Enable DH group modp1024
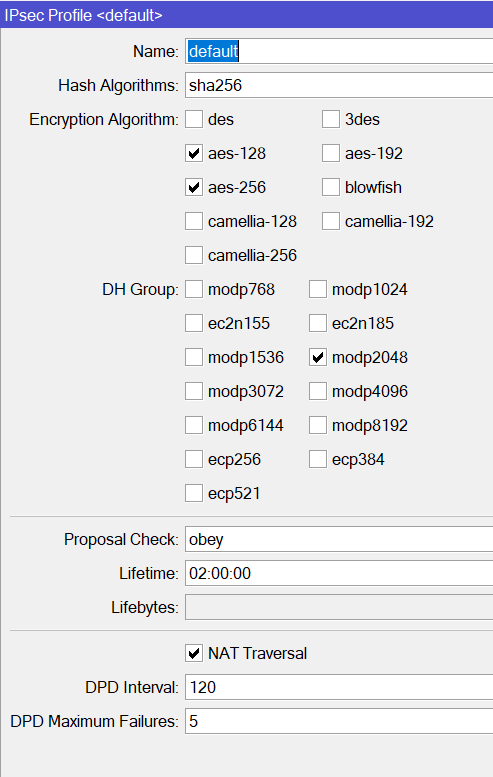The height and width of the screenshot is (777, 493). (318, 289)
